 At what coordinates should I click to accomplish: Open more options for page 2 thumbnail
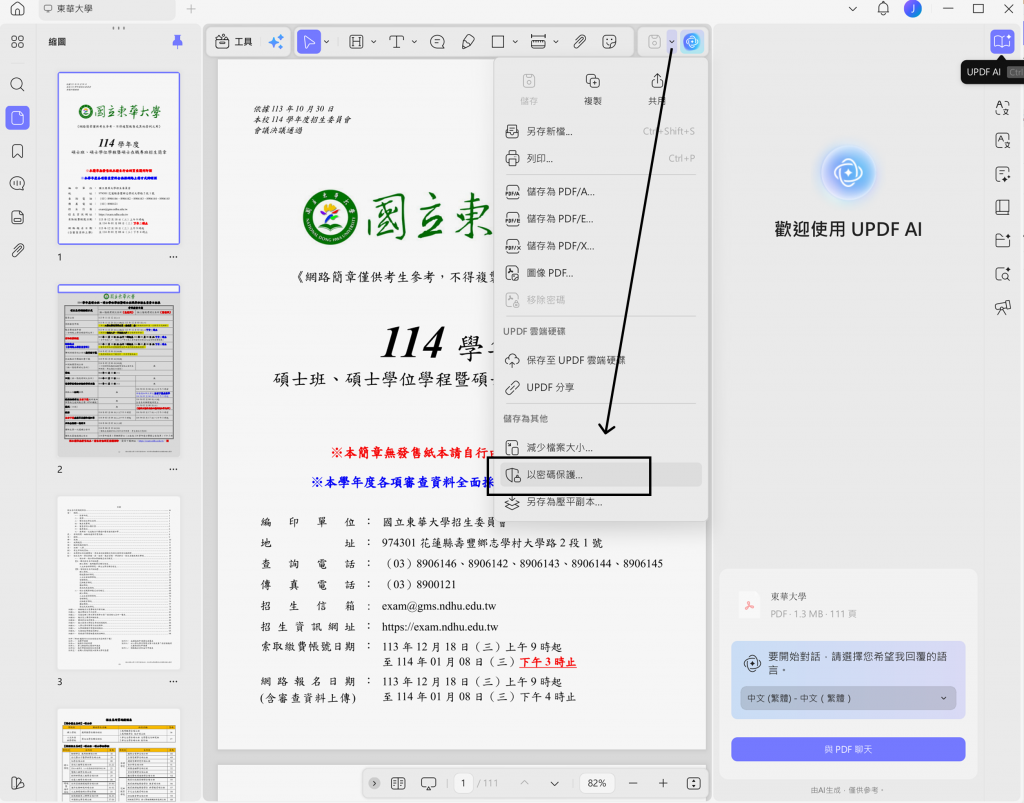point(173,469)
